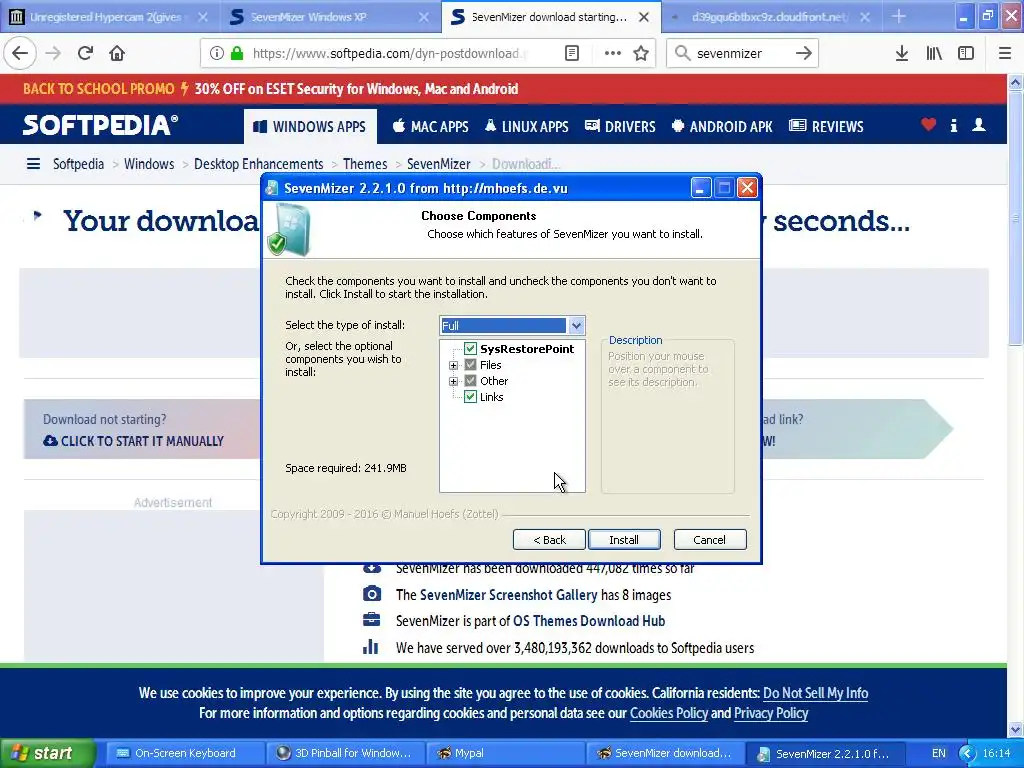
Task: Open the REVIEWS menu
Action: point(826,126)
